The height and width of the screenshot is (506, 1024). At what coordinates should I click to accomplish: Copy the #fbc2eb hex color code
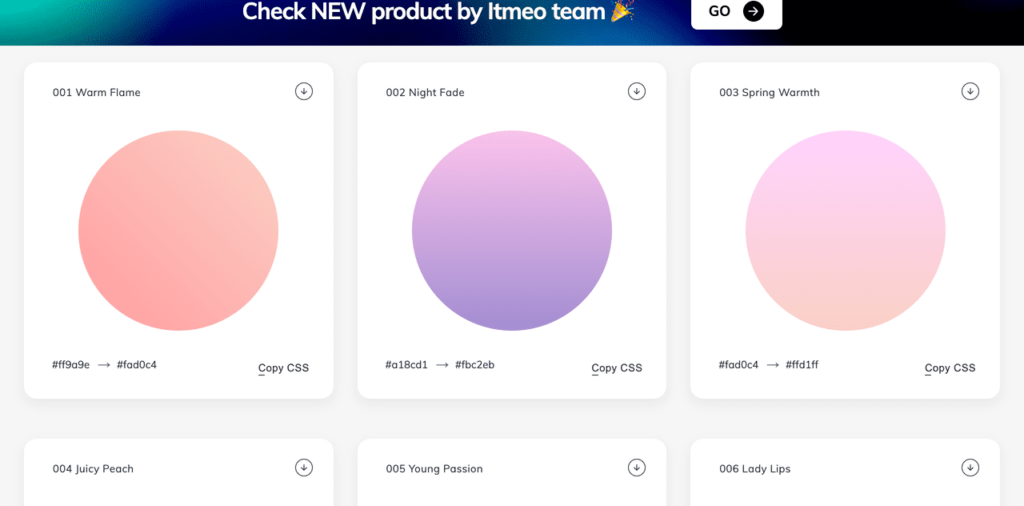[x=475, y=365]
